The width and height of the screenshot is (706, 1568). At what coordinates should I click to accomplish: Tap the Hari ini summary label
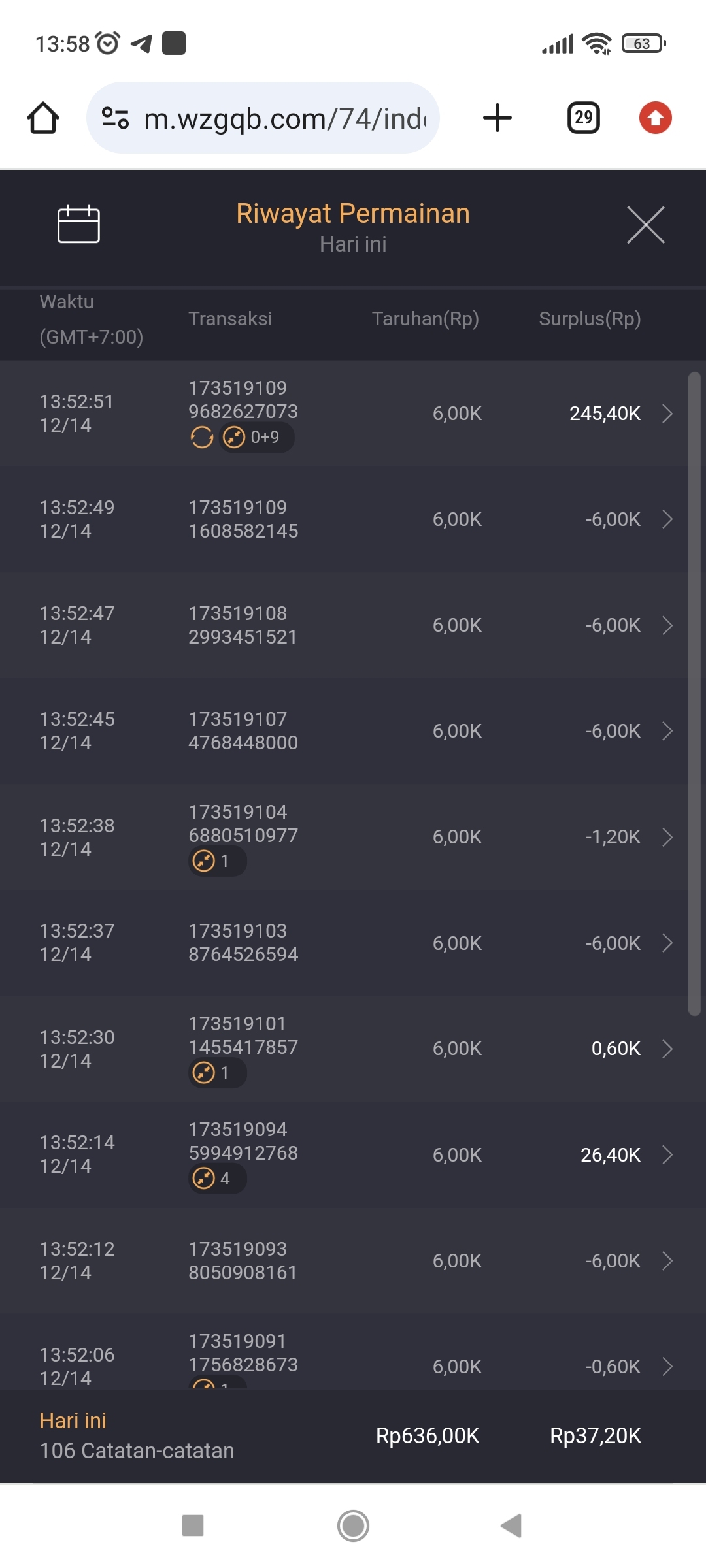[x=73, y=1421]
